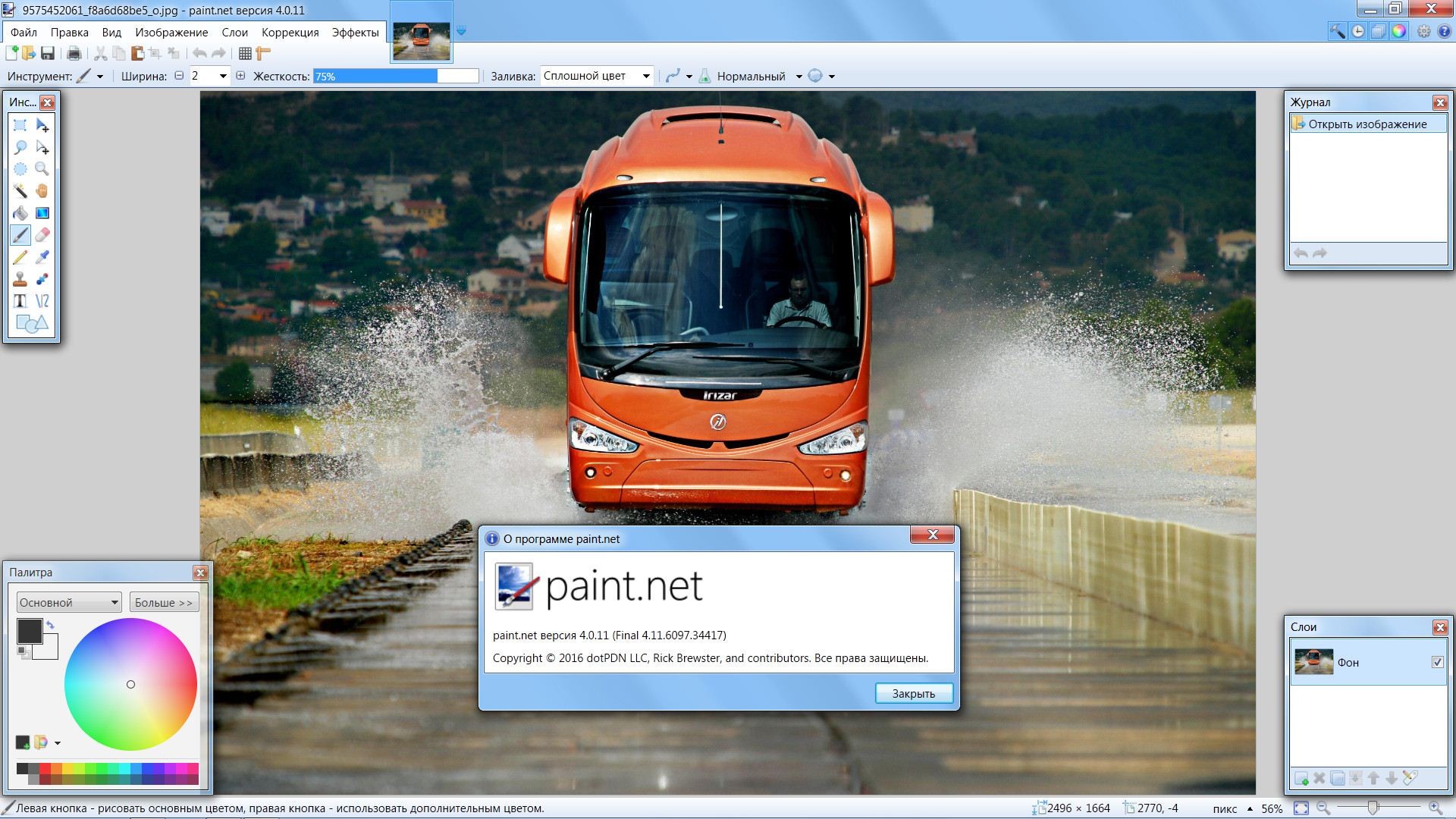Image resolution: width=1456 pixels, height=819 pixels.
Task: Click the Закрыть button in dialog
Action: point(913,693)
